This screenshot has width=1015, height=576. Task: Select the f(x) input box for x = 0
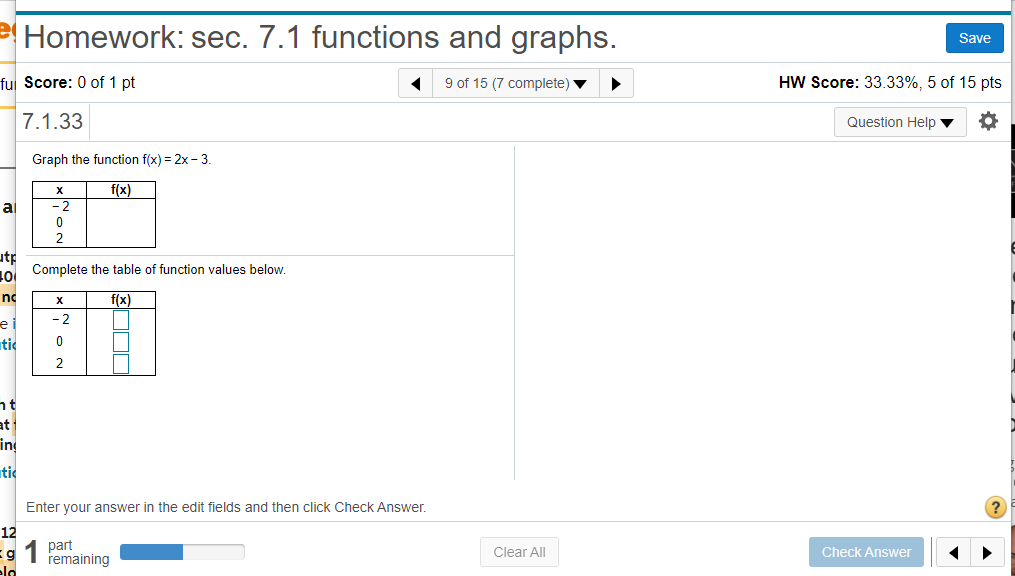click(x=121, y=341)
